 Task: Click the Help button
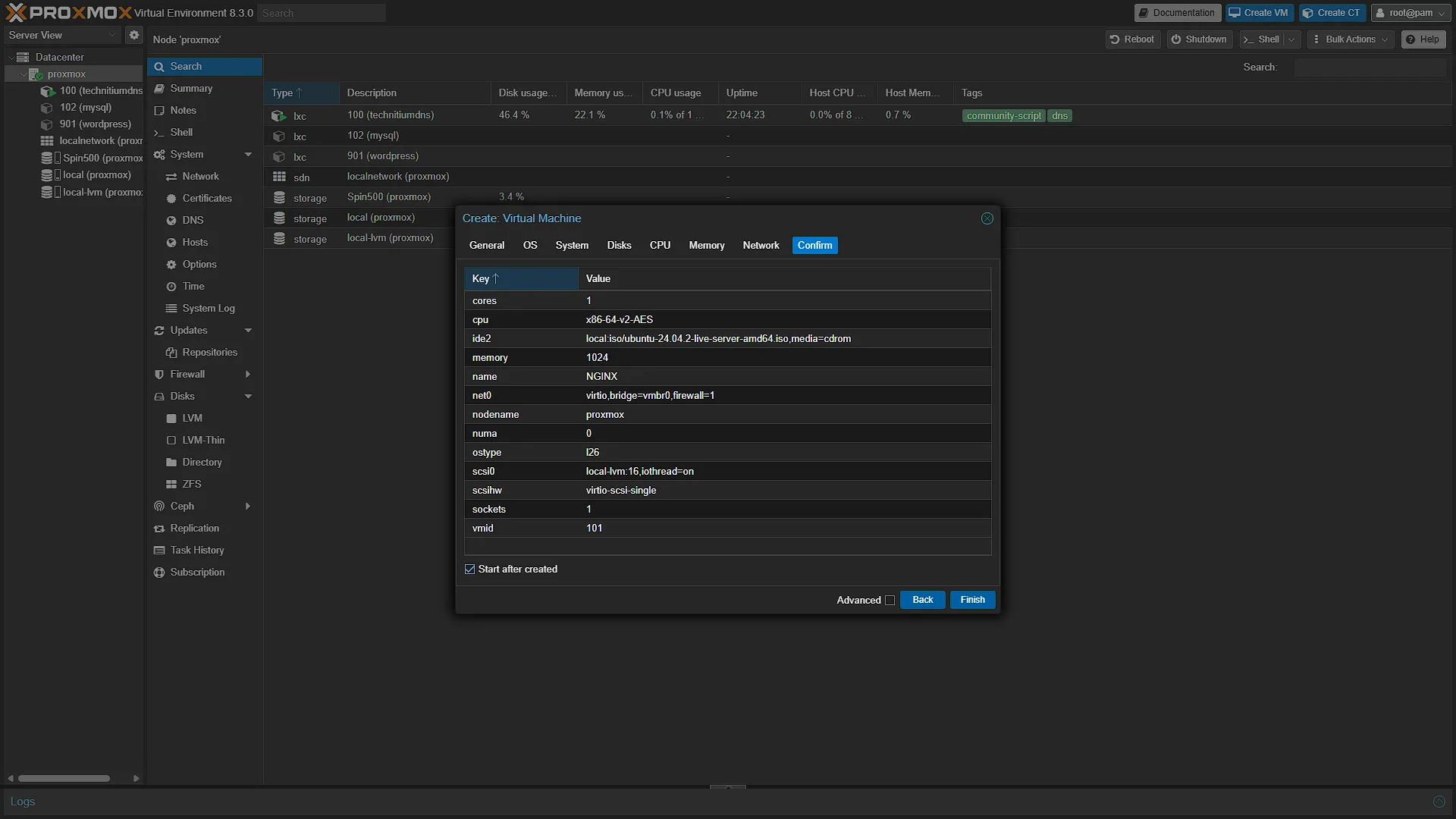pos(1423,39)
